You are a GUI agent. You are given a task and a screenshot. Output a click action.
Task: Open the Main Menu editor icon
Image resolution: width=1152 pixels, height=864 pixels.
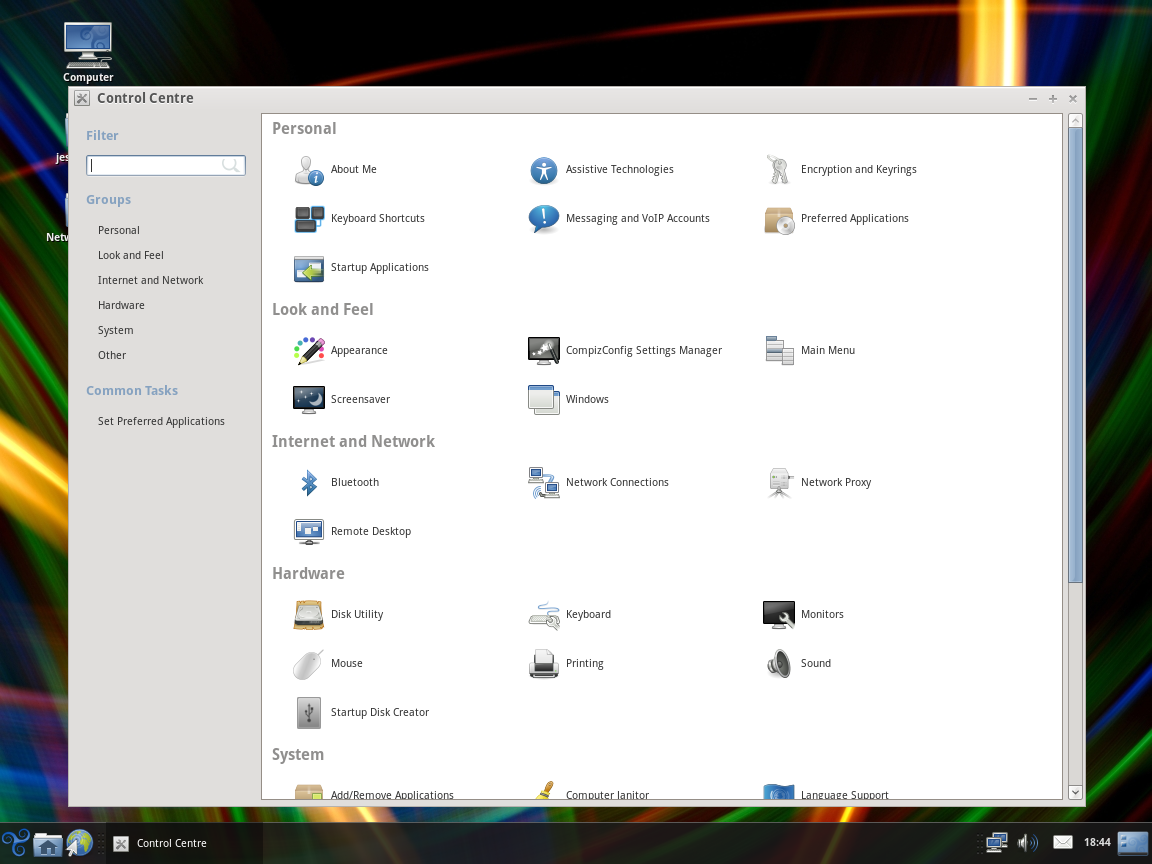(779, 350)
